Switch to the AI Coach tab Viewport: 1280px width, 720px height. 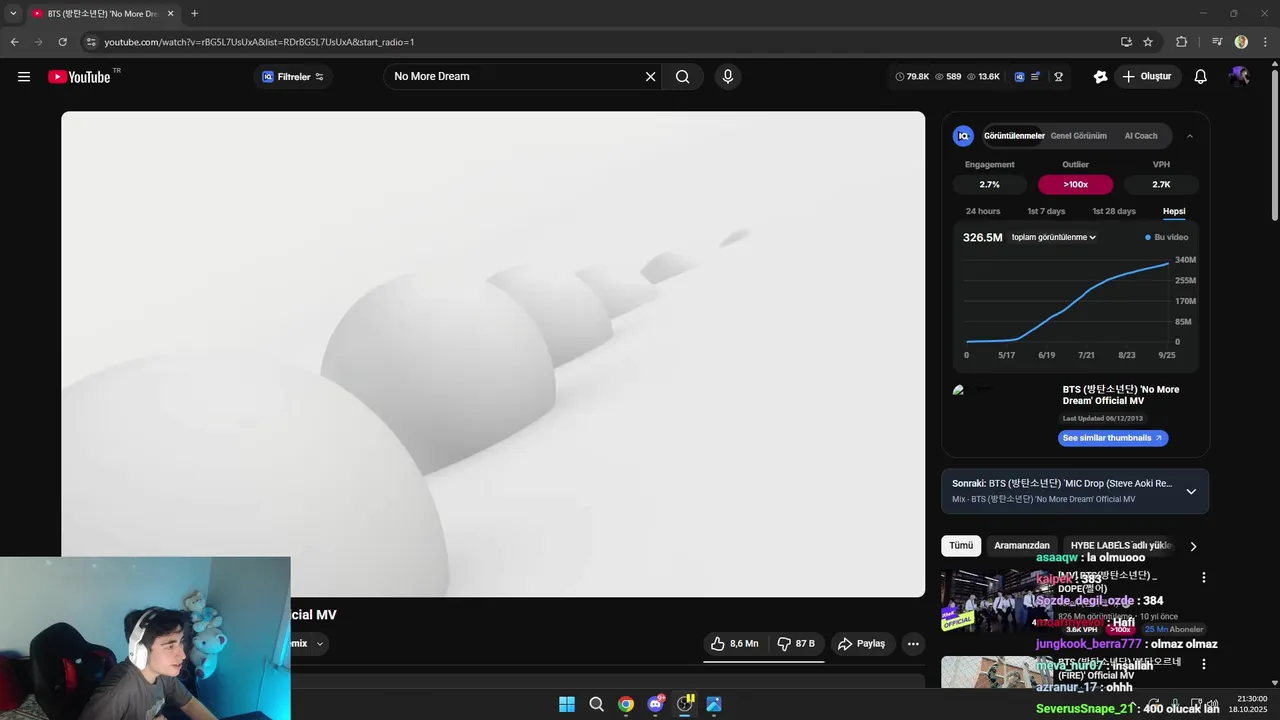[1141, 136]
